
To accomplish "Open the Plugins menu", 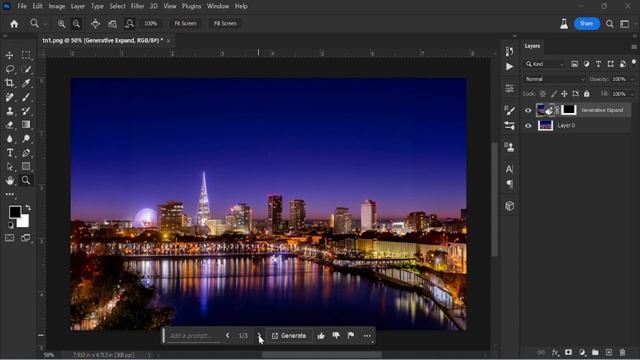I will point(191,6).
